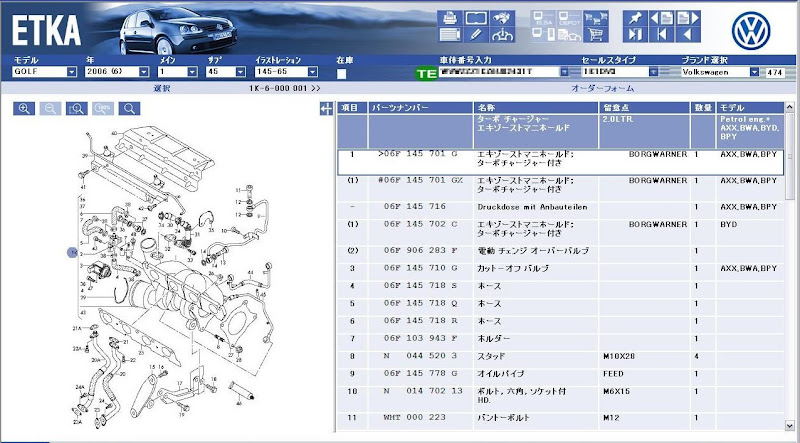Click the 474 brand code field

click(x=774, y=72)
